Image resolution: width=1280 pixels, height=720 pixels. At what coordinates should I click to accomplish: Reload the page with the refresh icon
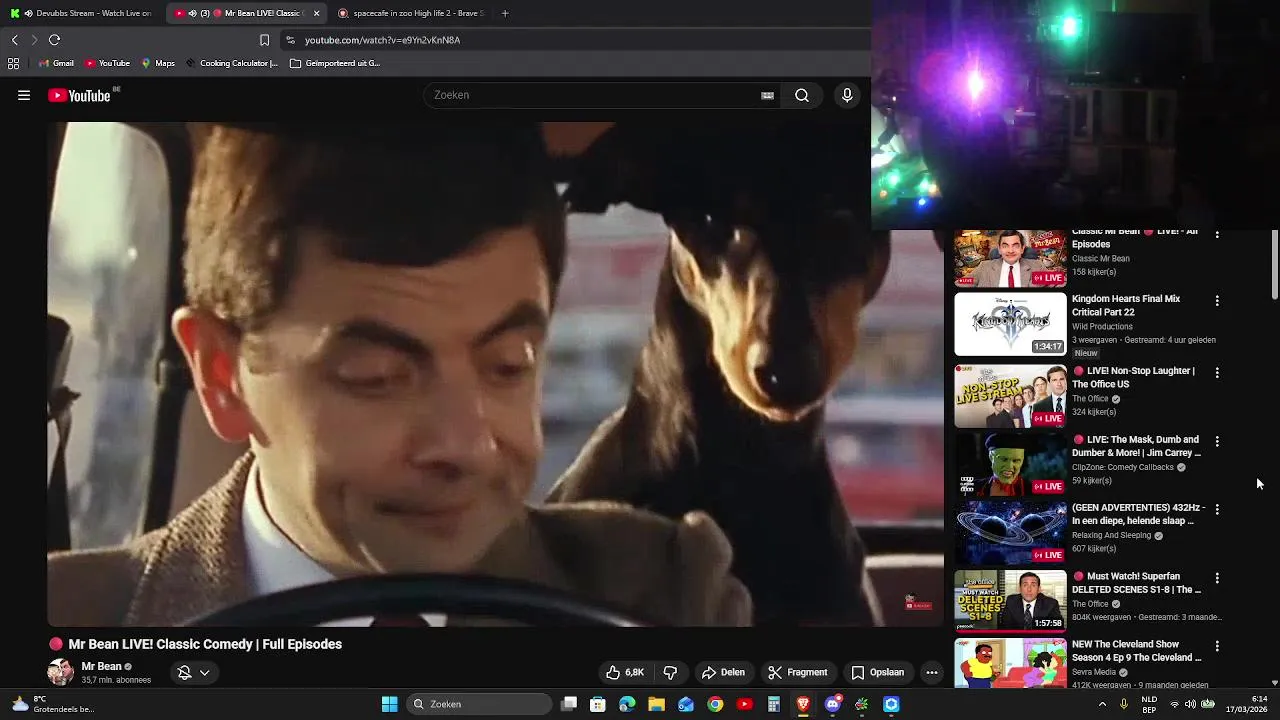[54, 40]
